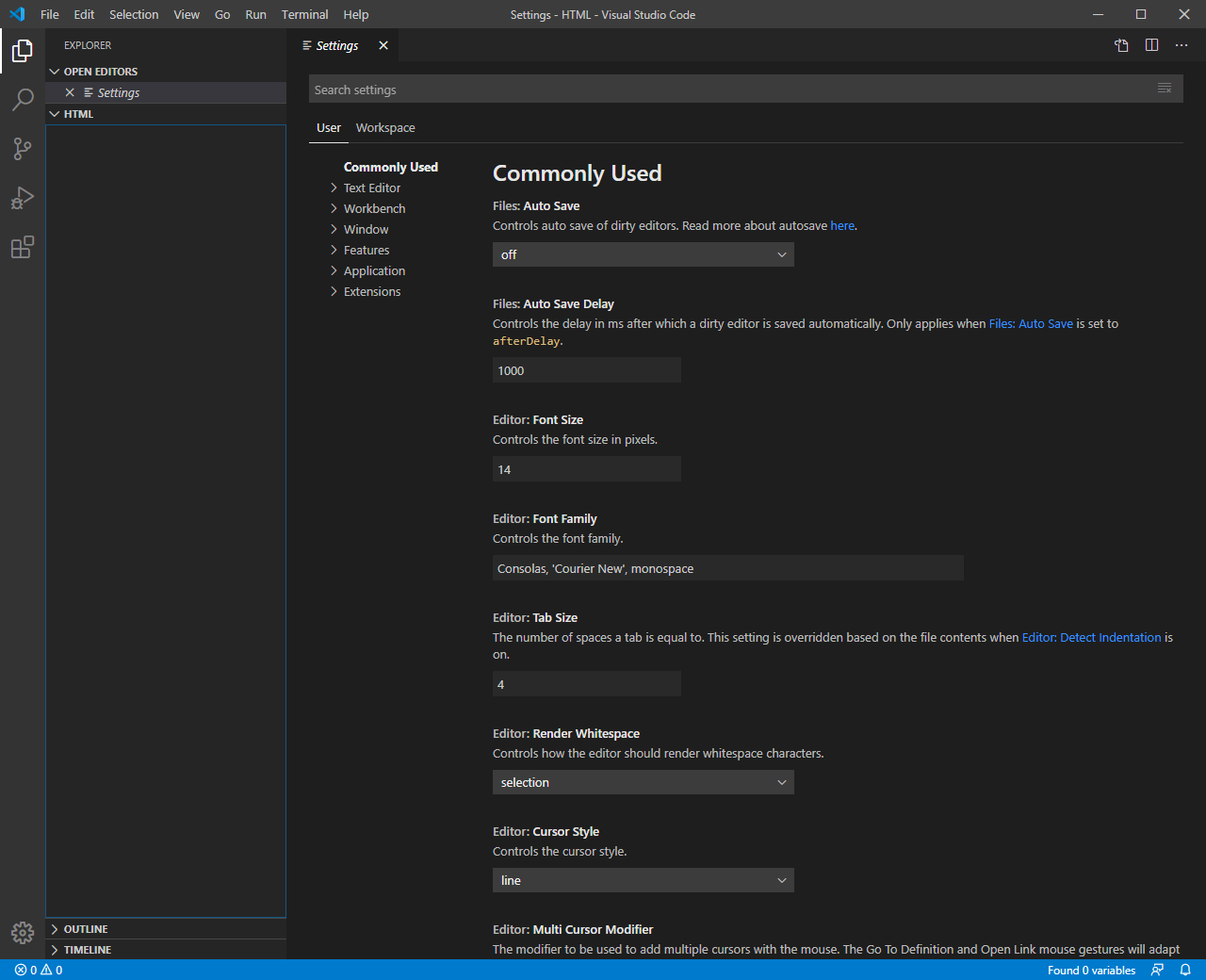Screen dimensions: 1206x980
Task: Select the Settings editor tab
Action: (x=337, y=45)
